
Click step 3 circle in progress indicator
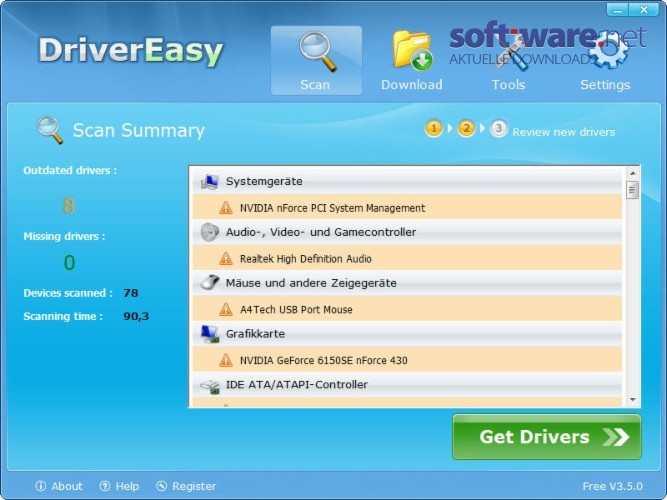499,128
